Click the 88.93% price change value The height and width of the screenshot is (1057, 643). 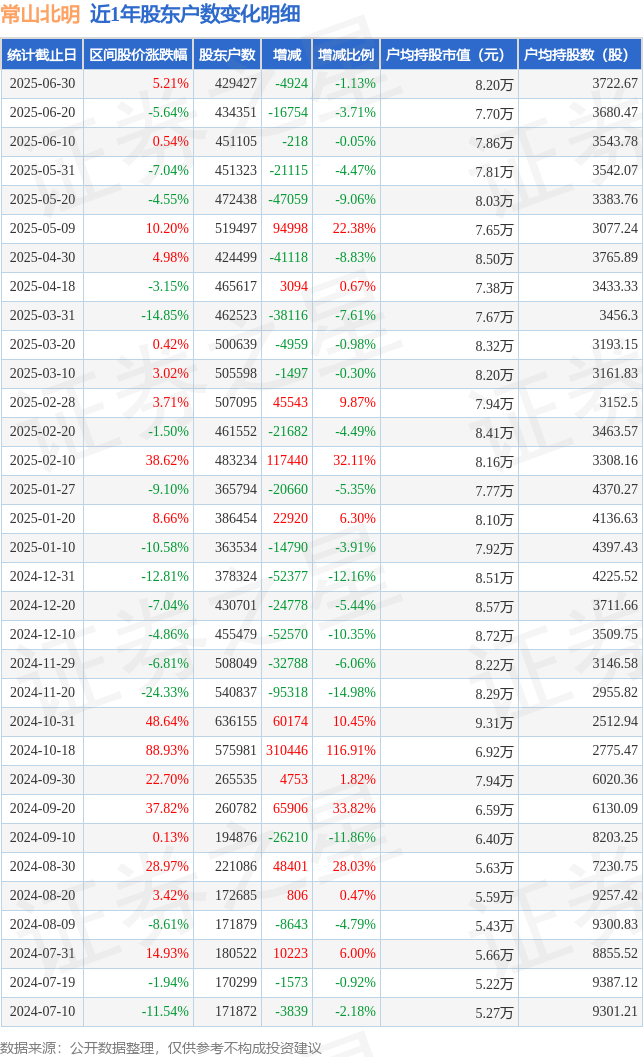[167, 750]
